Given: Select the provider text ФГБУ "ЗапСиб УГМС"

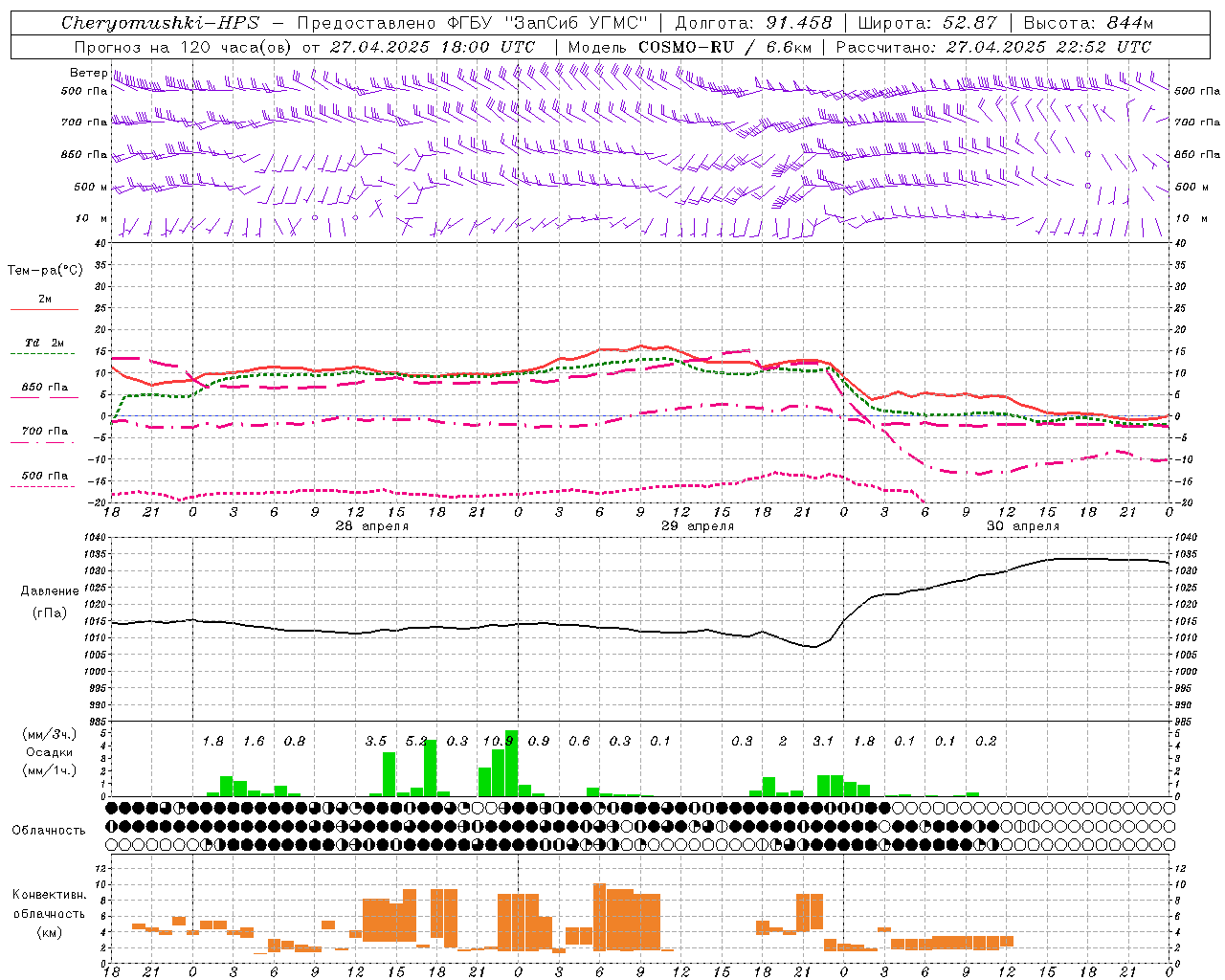Looking at the screenshot, I should click(x=546, y=23).
